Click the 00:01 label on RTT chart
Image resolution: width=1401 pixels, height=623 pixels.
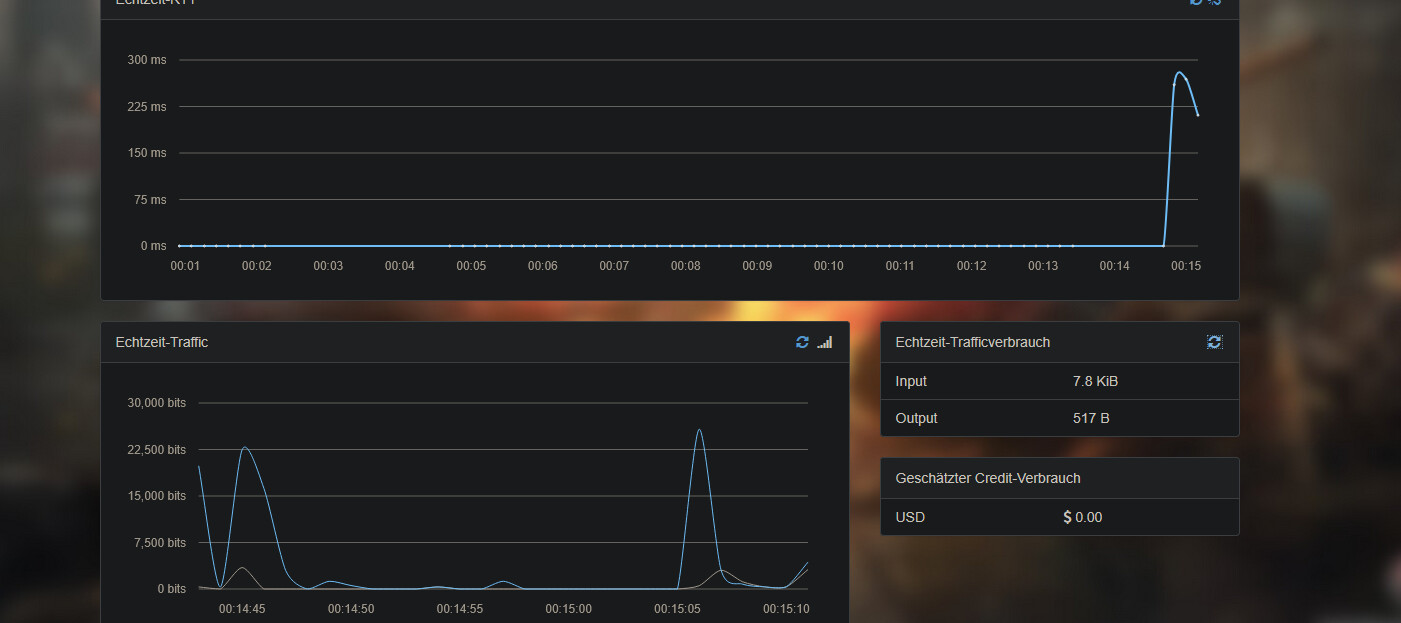point(185,266)
